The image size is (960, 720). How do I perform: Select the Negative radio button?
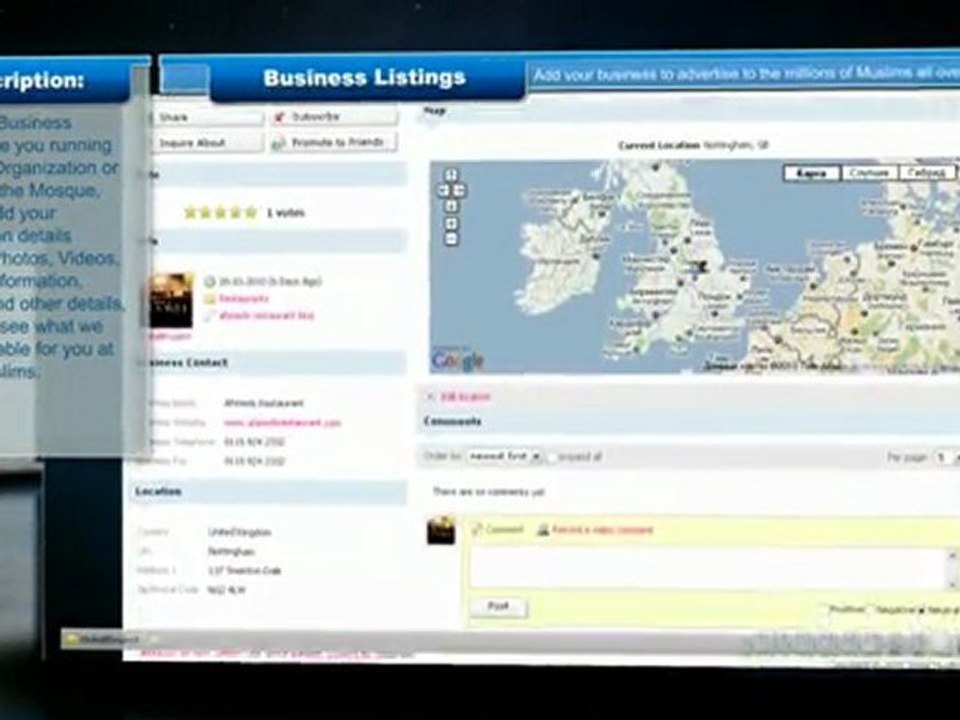871,610
